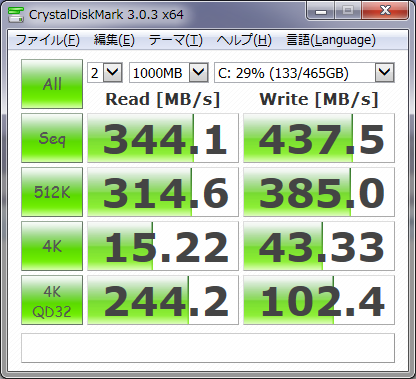Open the 編集(E) menu
The width and height of the screenshot is (416, 379).
(114, 40)
